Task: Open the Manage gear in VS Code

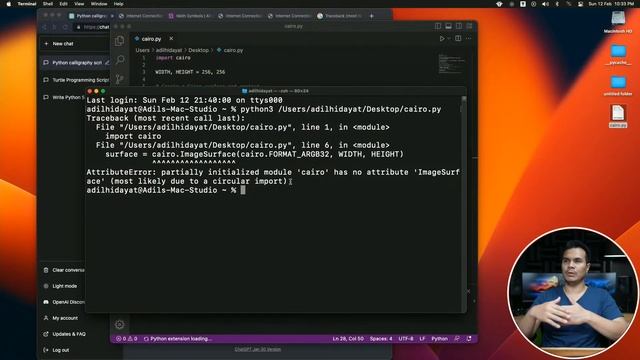Action: pyautogui.click(x=119, y=324)
